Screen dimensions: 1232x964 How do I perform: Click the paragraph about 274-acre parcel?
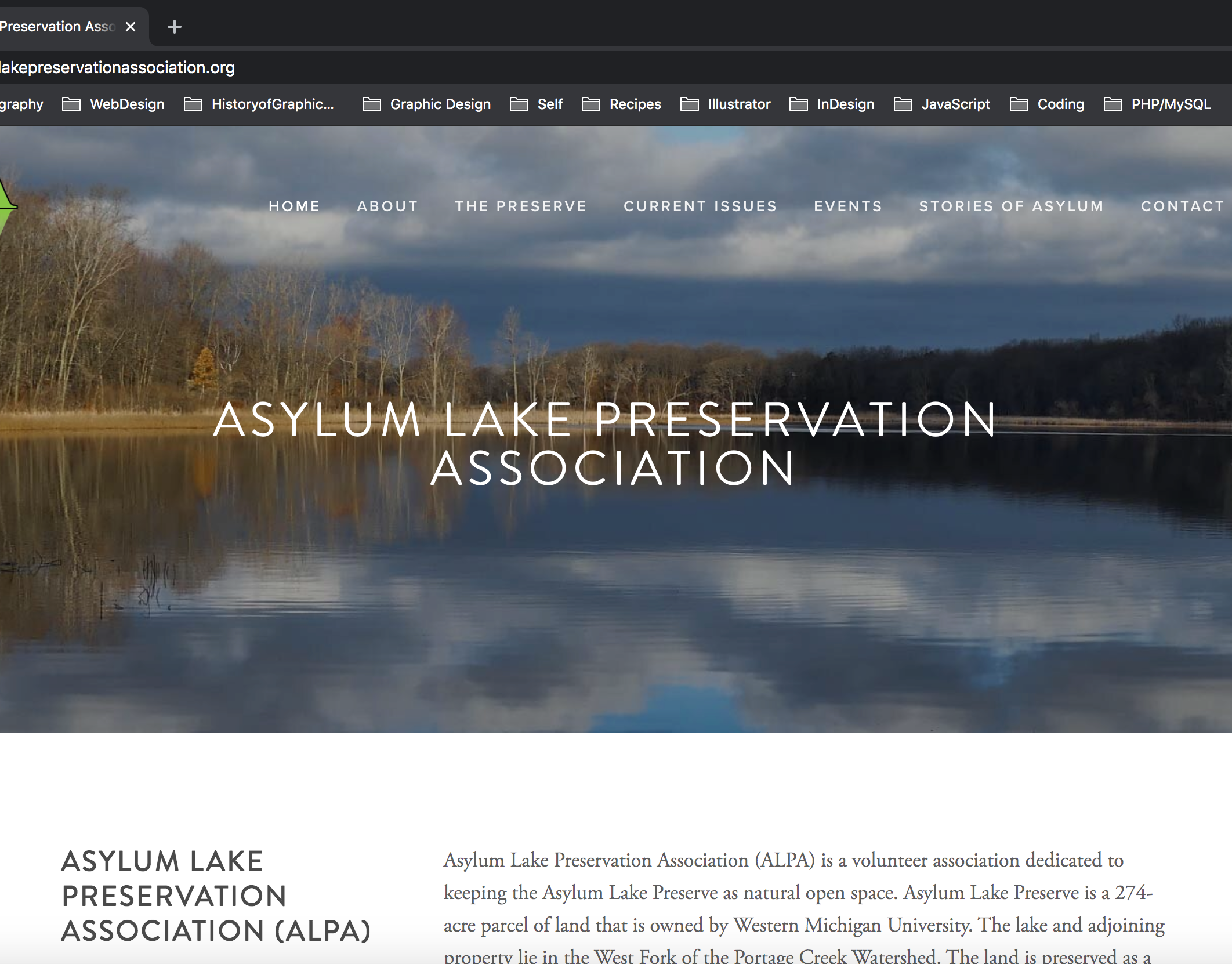[804, 908]
